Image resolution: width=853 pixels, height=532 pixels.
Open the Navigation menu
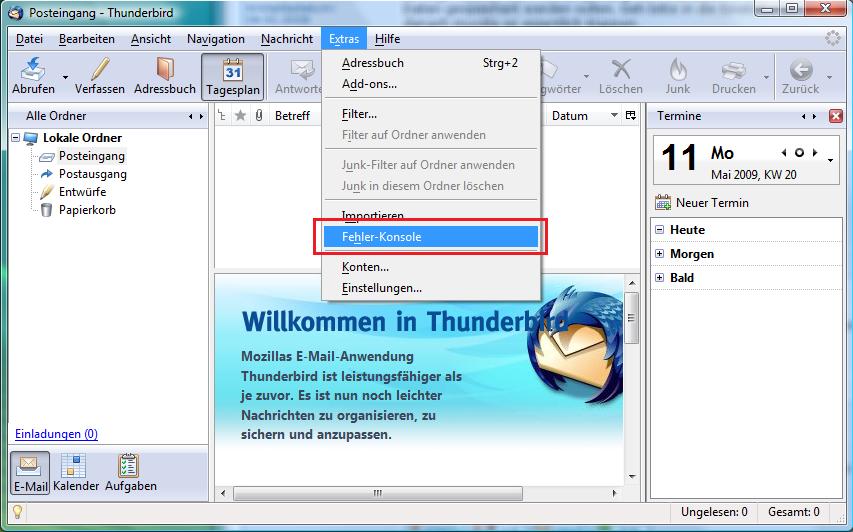pos(216,39)
